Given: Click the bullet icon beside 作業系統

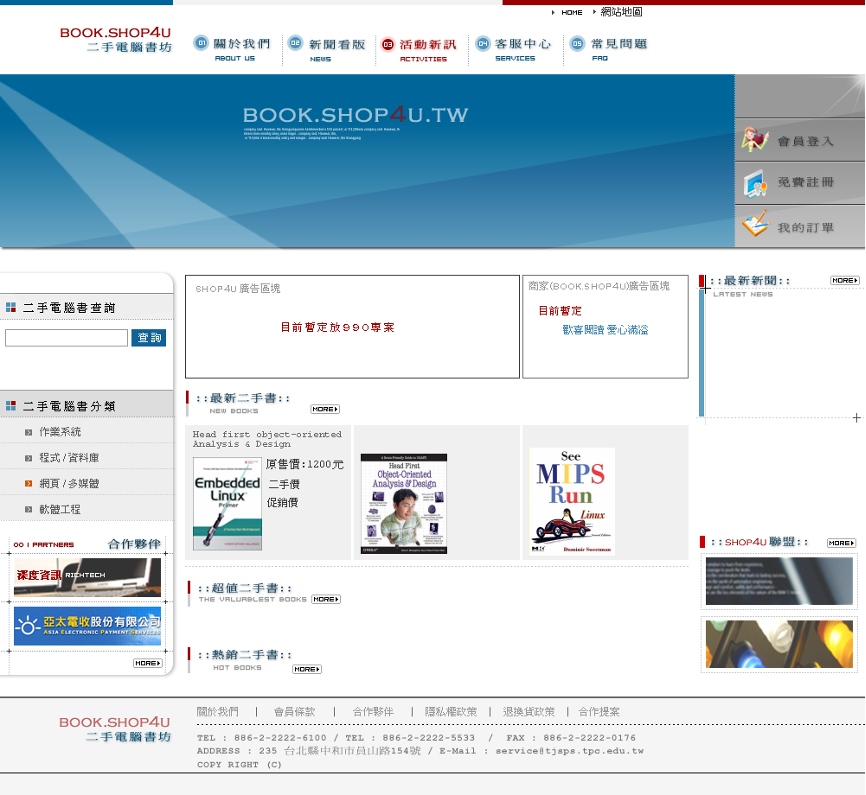Looking at the screenshot, I should [x=29, y=433].
